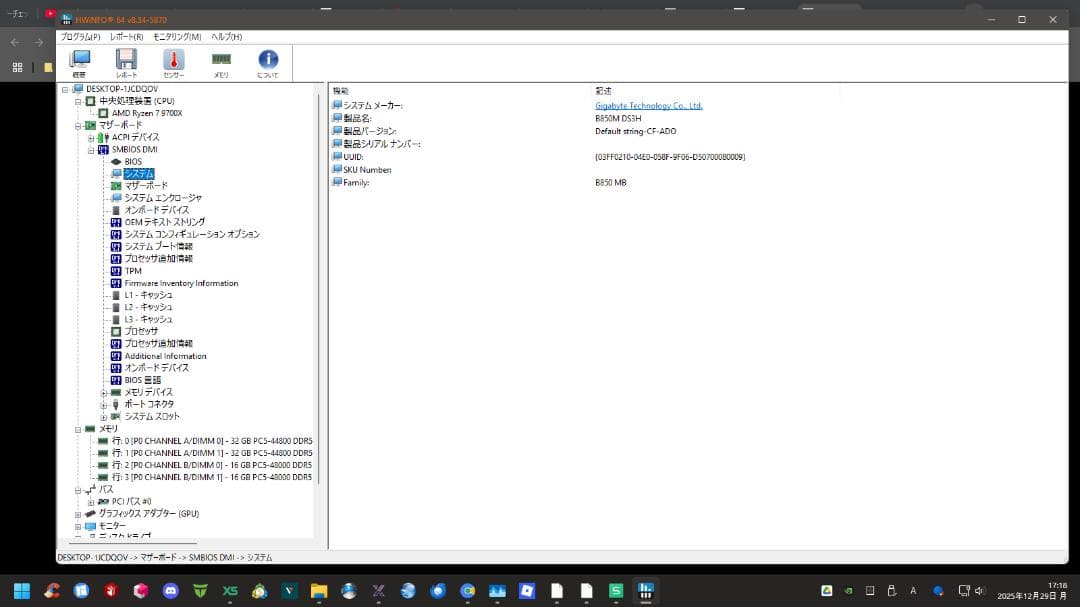The width and height of the screenshot is (1080, 607).
Task: Open the プログラム(P) menu
Action: (80, 37)
